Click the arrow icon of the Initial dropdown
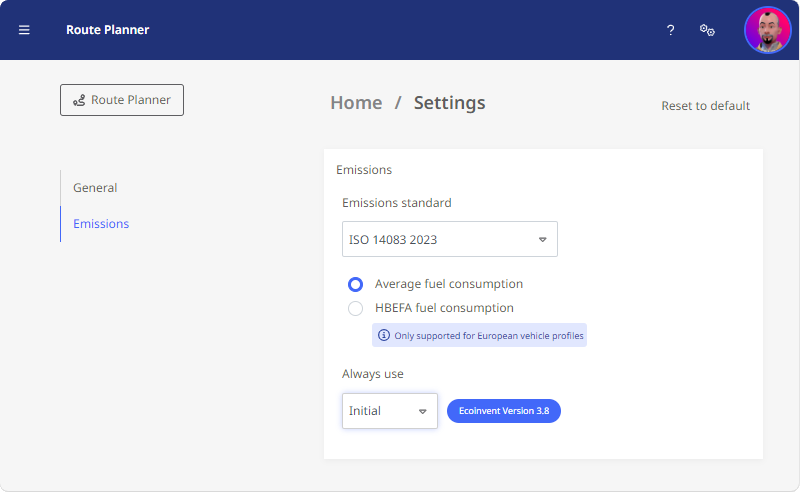The width and height of the screenshot is (800, 492). (x=422, y=411)
